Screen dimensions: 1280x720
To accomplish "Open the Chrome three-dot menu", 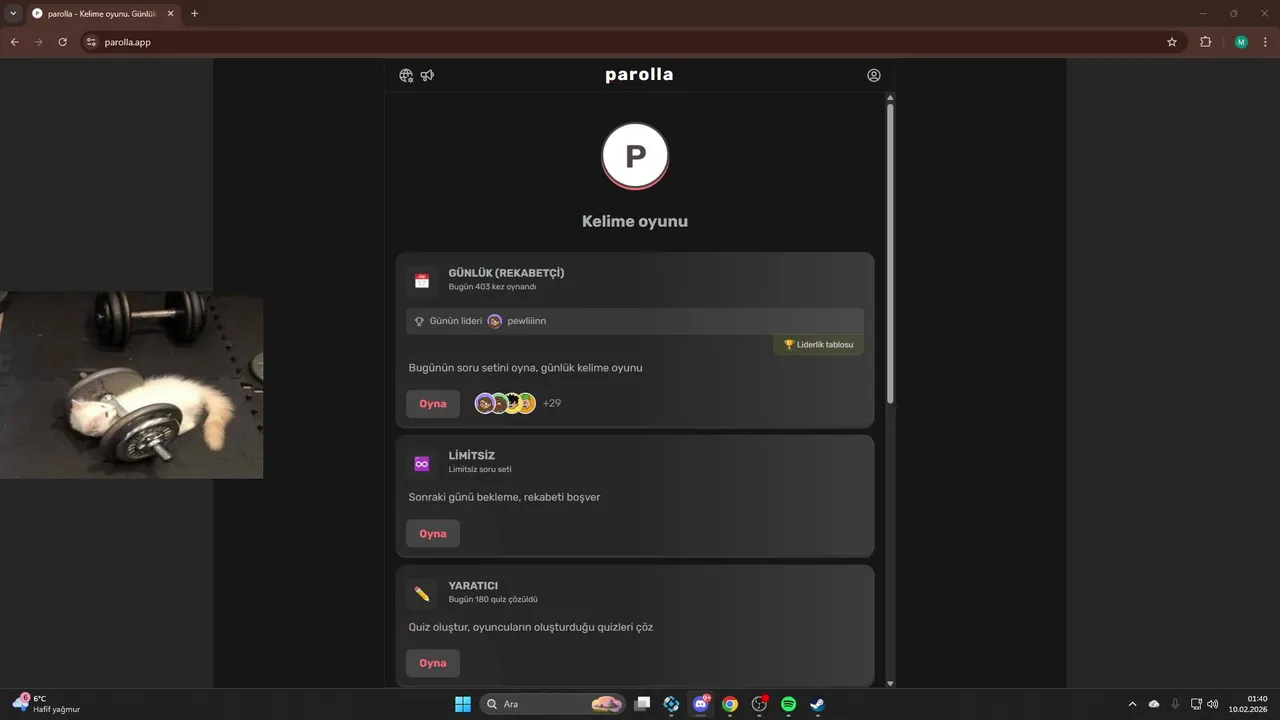I will [x=1265, y=42].
